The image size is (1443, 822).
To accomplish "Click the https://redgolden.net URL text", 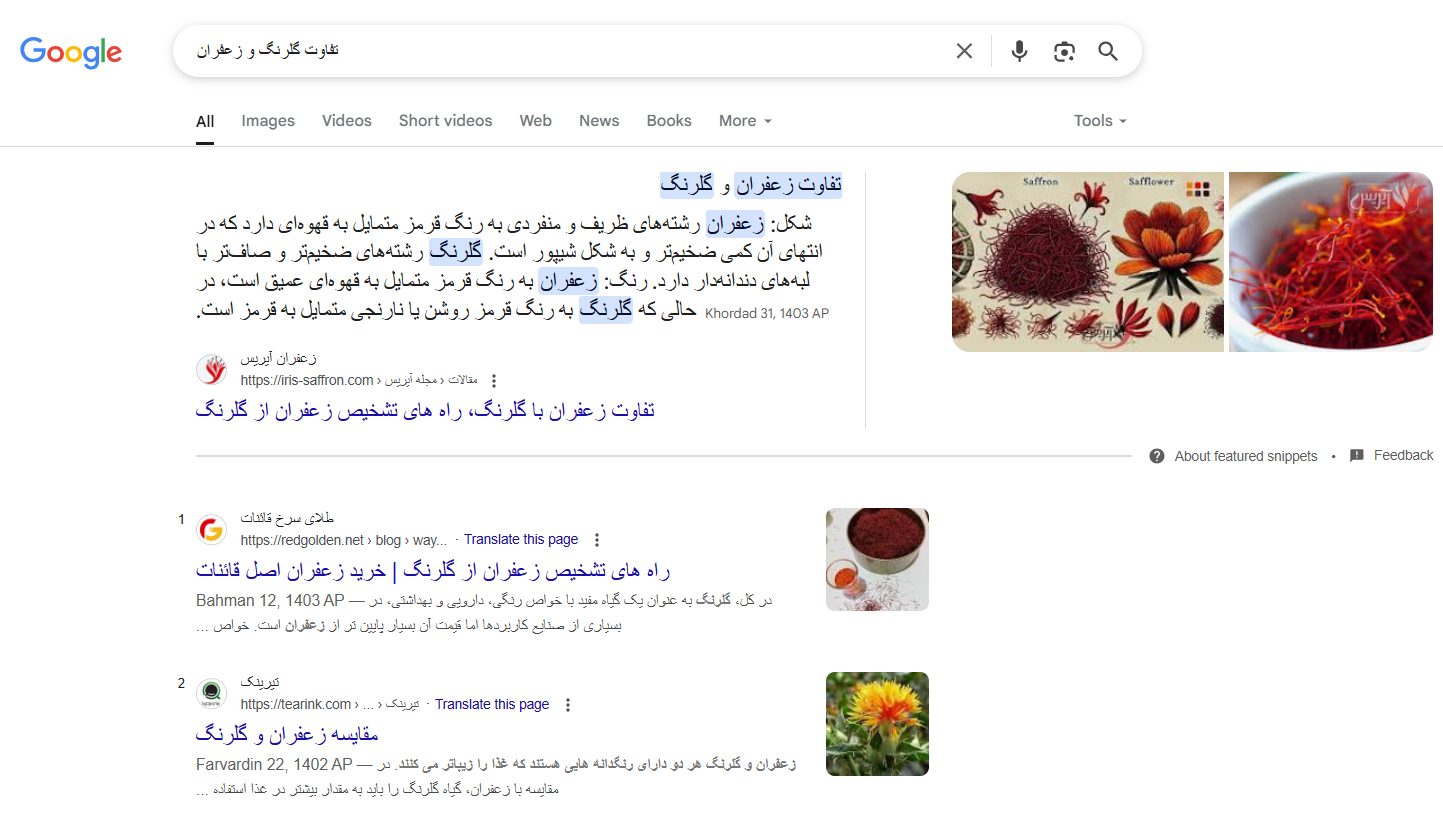I will 303,540.
